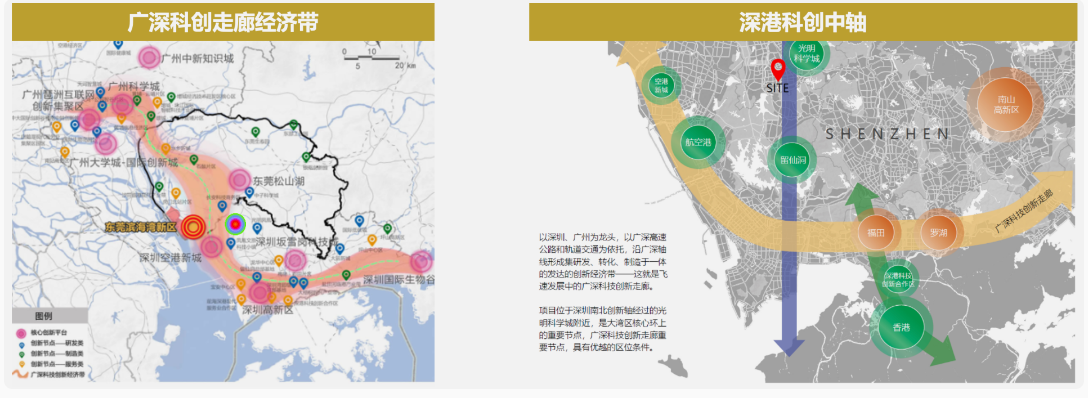Click the 深圳坂雪岗科技城 label
1088x398 pixels.
pyautogui.click(x=296, y=241)
